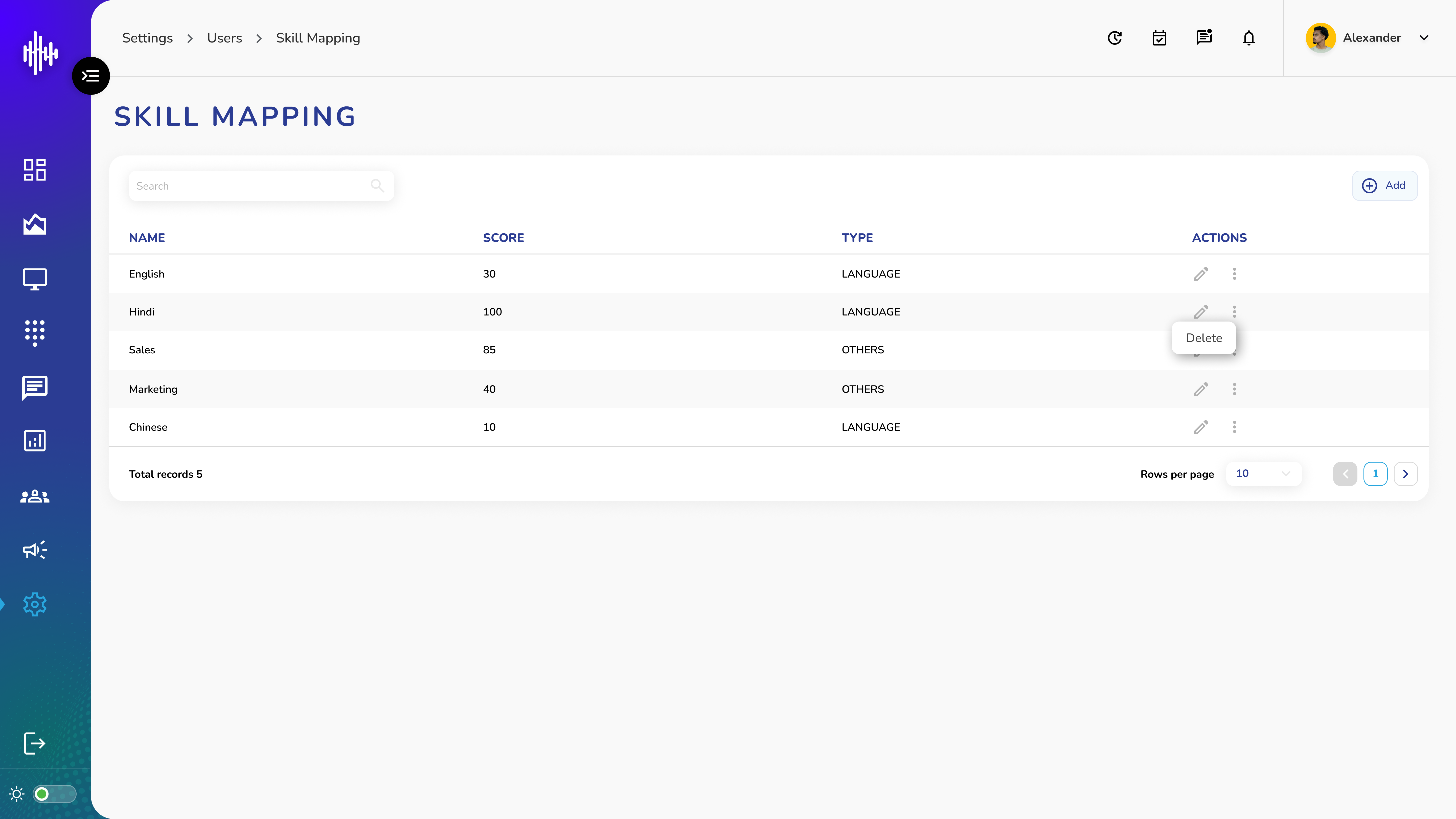This screenshot has height=819, width=1456.
Task: Edit the Hindi skill row
Action: (1201, 311)
